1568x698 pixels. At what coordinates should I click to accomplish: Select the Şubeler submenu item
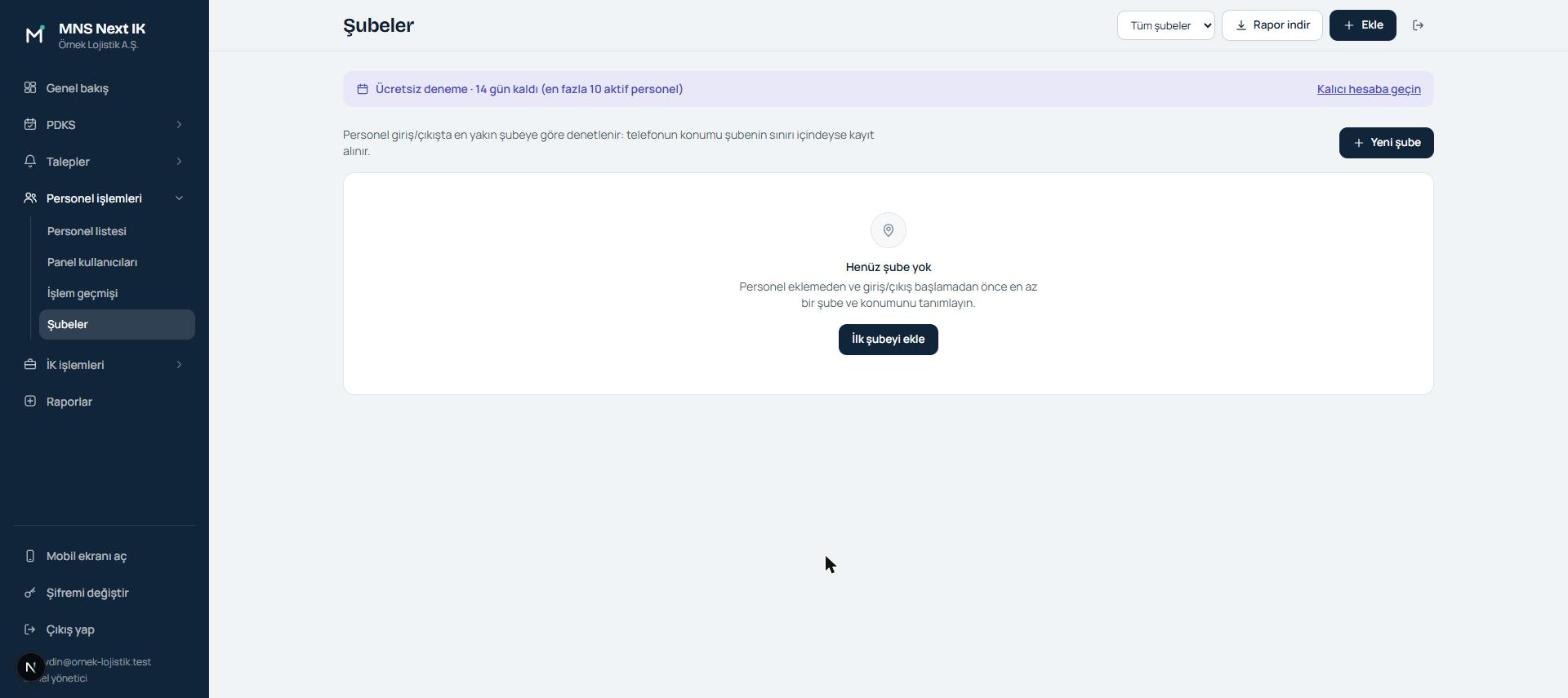[117, 324]
